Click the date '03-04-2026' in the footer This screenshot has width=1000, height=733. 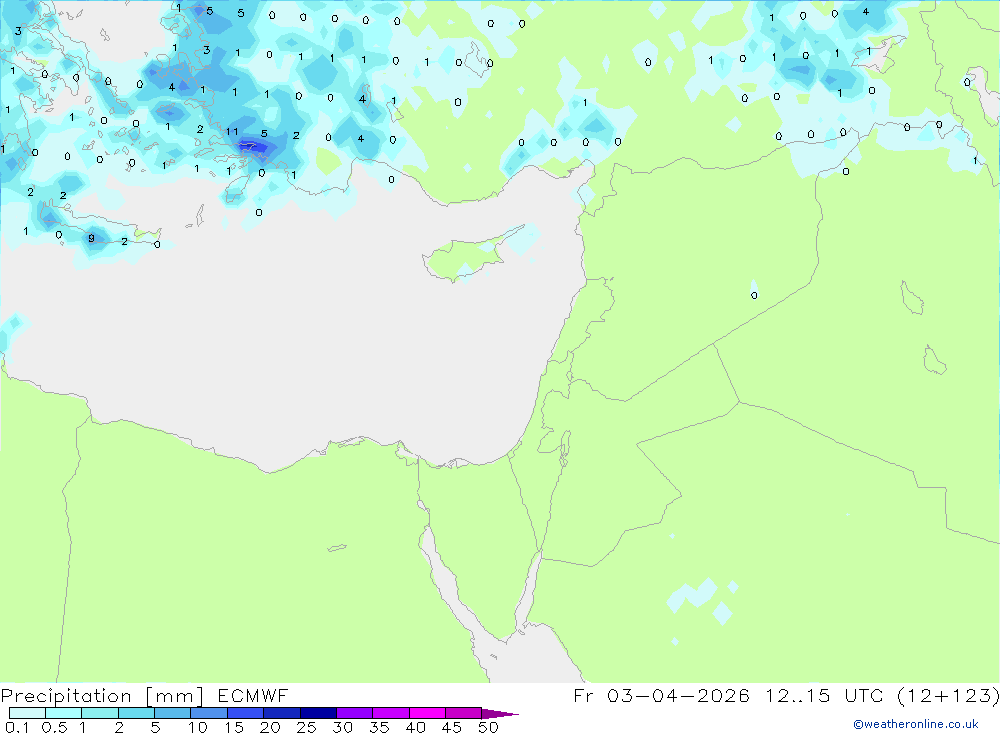pyautogui.click(x=678, y=696)
